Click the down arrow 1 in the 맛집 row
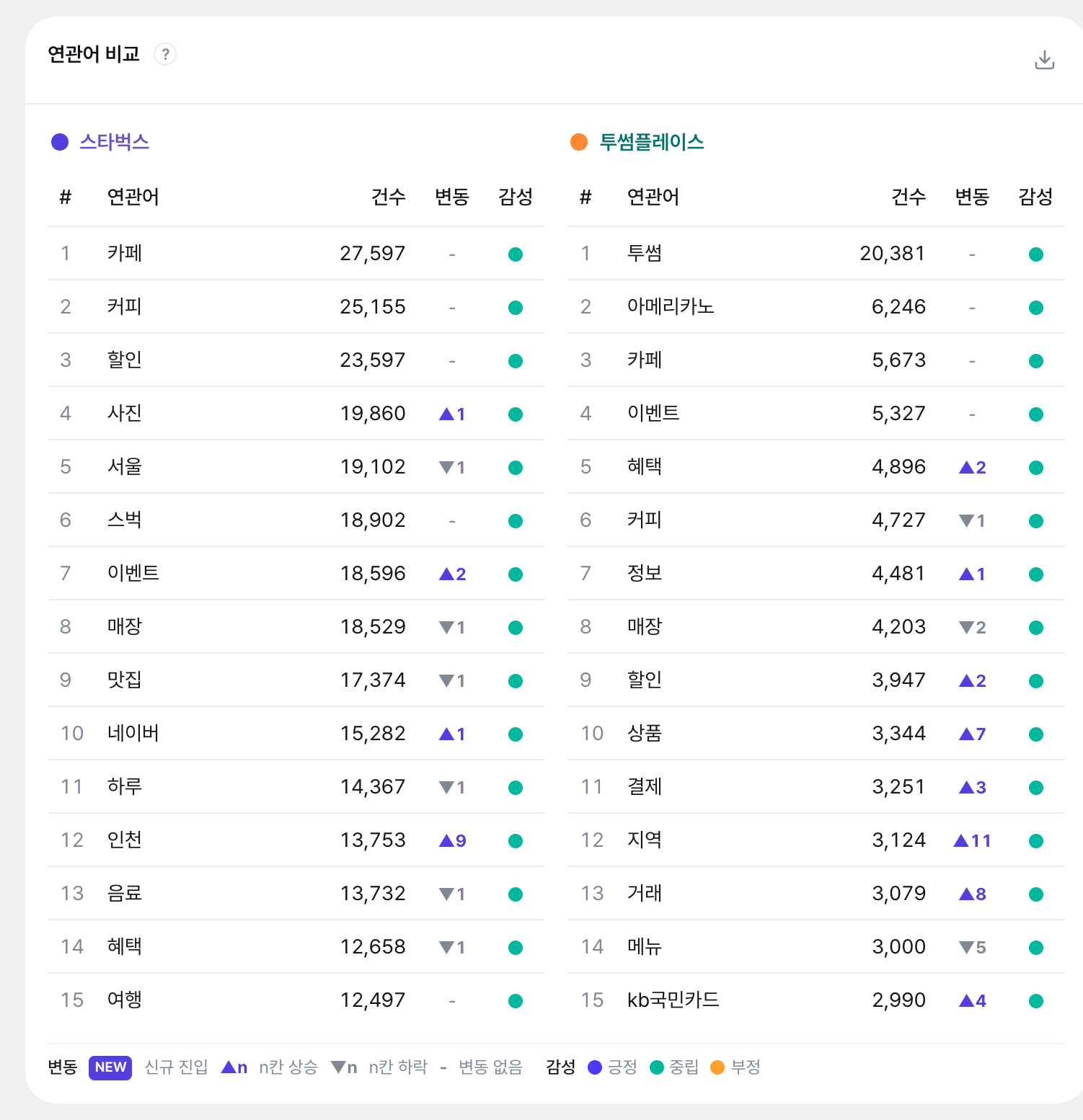 coord(452,680)
